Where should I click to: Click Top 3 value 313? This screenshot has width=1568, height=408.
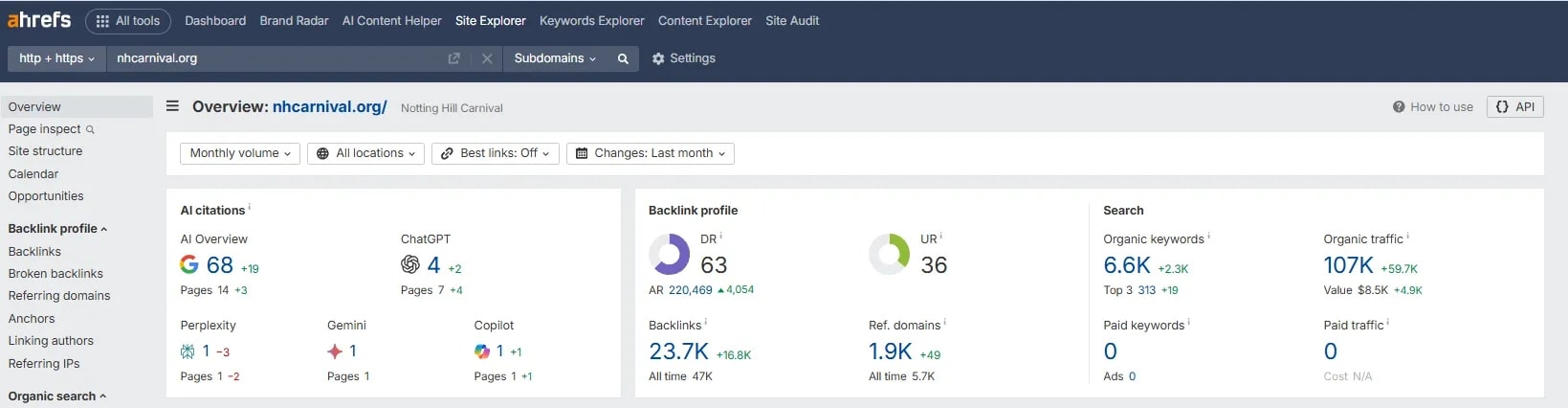point(1147,290)
